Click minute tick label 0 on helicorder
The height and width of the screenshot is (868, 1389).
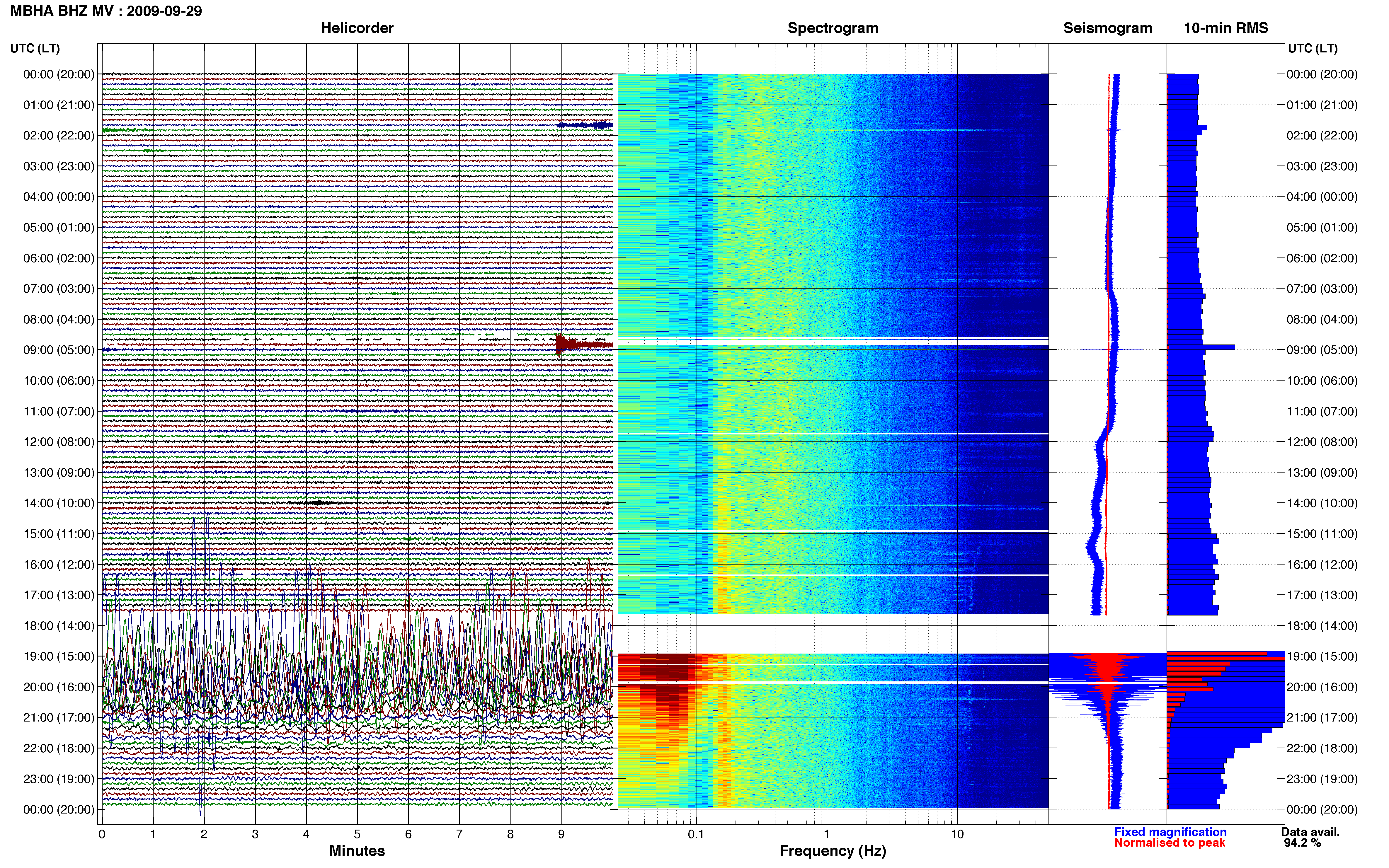point(102,834)
